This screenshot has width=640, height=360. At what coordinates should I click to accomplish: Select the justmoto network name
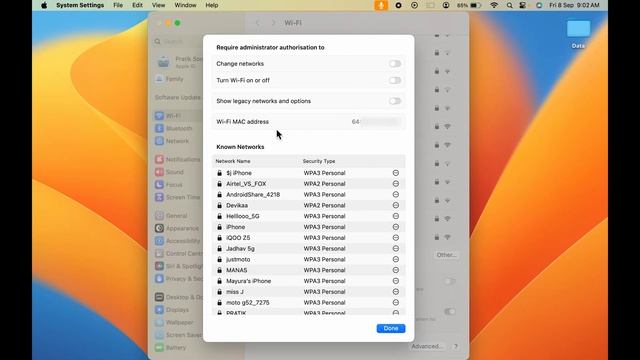238,259
